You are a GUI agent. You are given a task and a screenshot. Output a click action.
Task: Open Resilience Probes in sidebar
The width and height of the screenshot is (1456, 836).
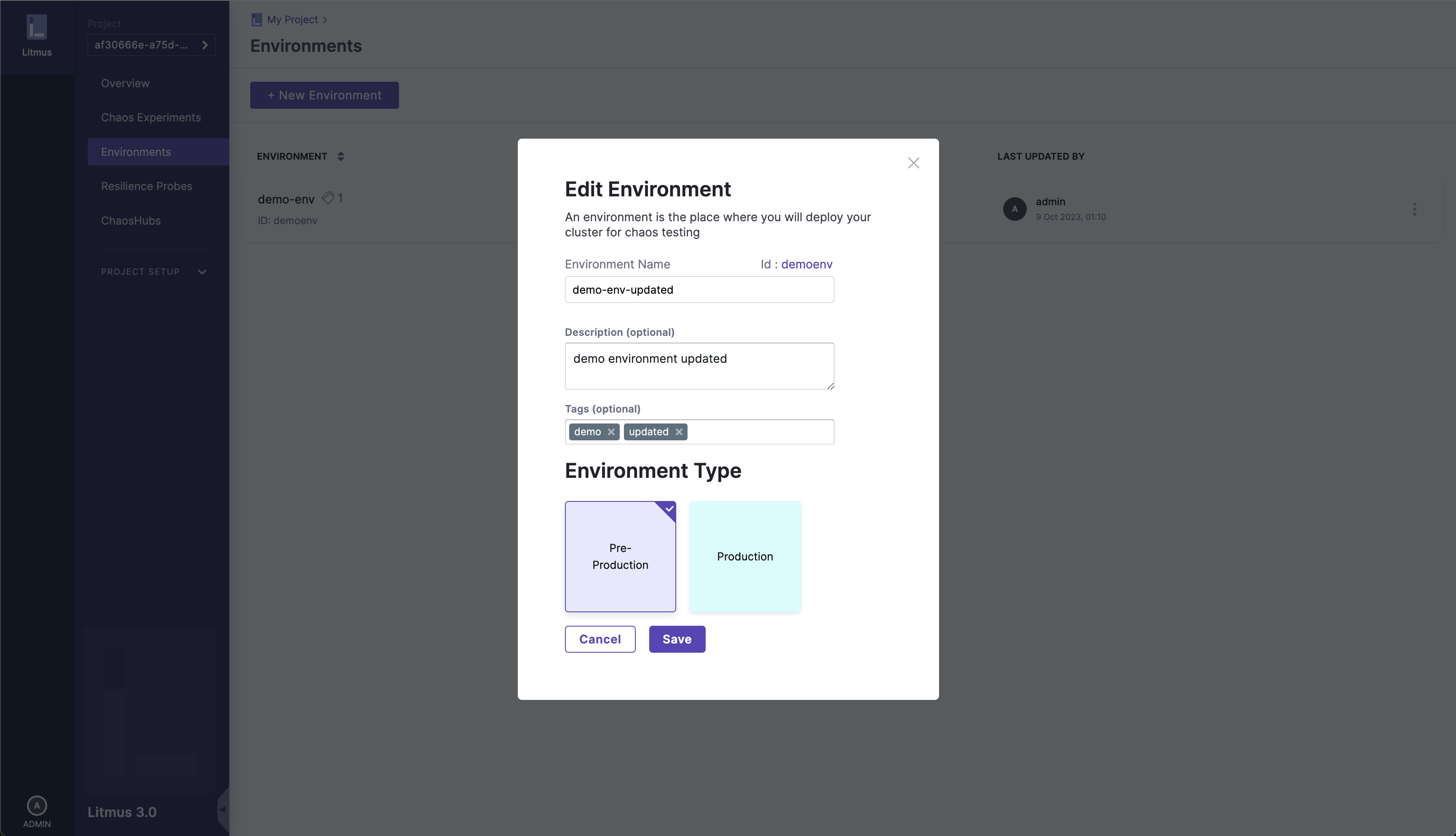[x=146, y=186]
